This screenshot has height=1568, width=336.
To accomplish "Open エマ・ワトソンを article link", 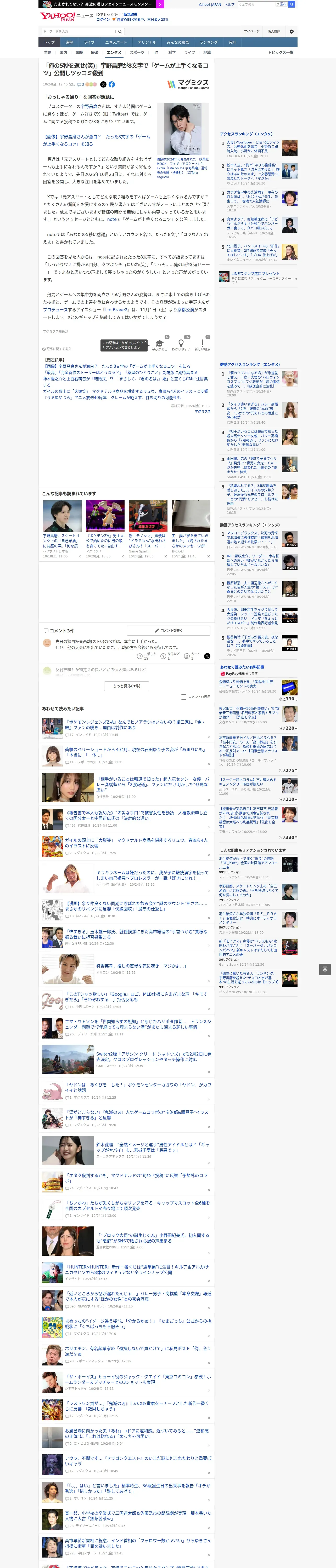I will [x=138, y=1024].
